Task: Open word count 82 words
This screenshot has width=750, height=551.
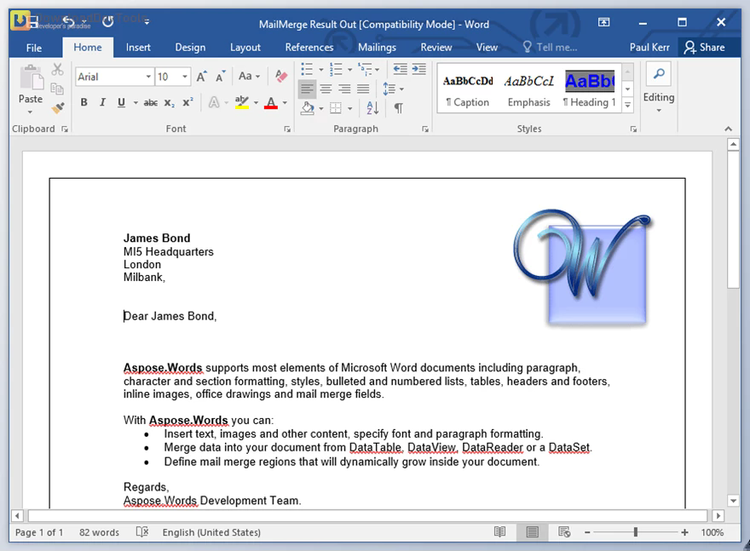Action: [x=99, y=532]
